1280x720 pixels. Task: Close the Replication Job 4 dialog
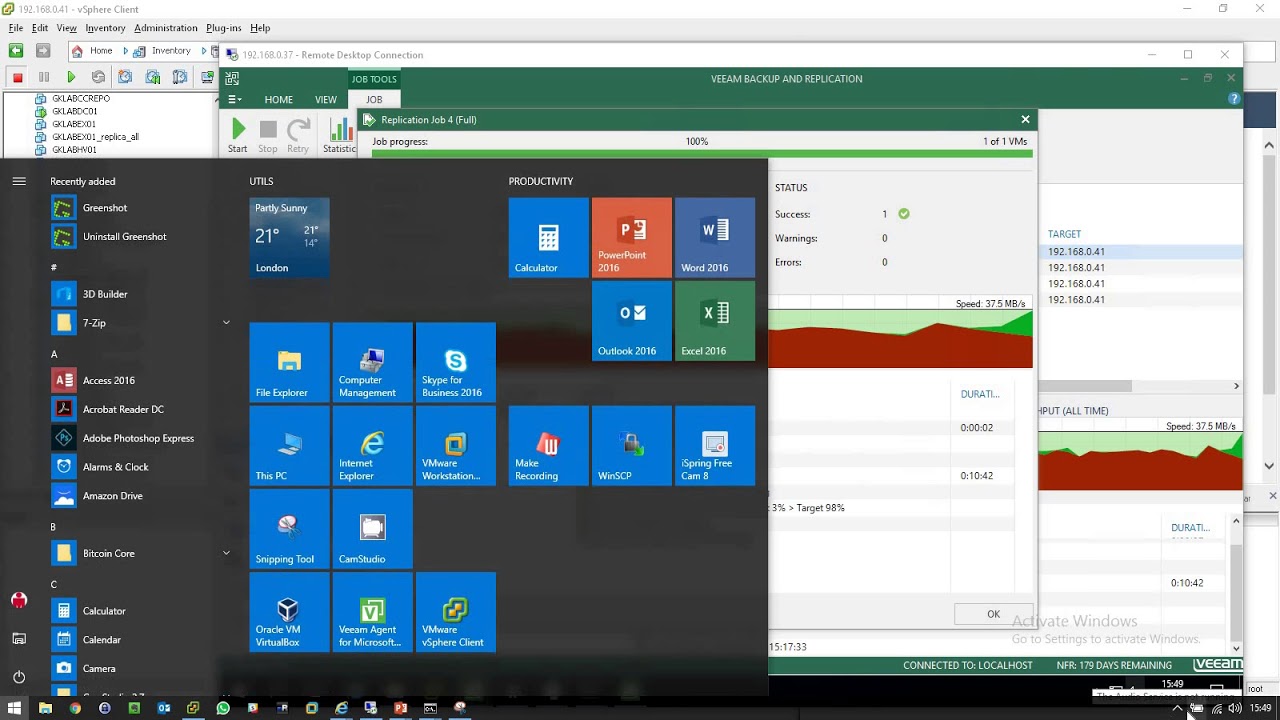point(1025,119)
